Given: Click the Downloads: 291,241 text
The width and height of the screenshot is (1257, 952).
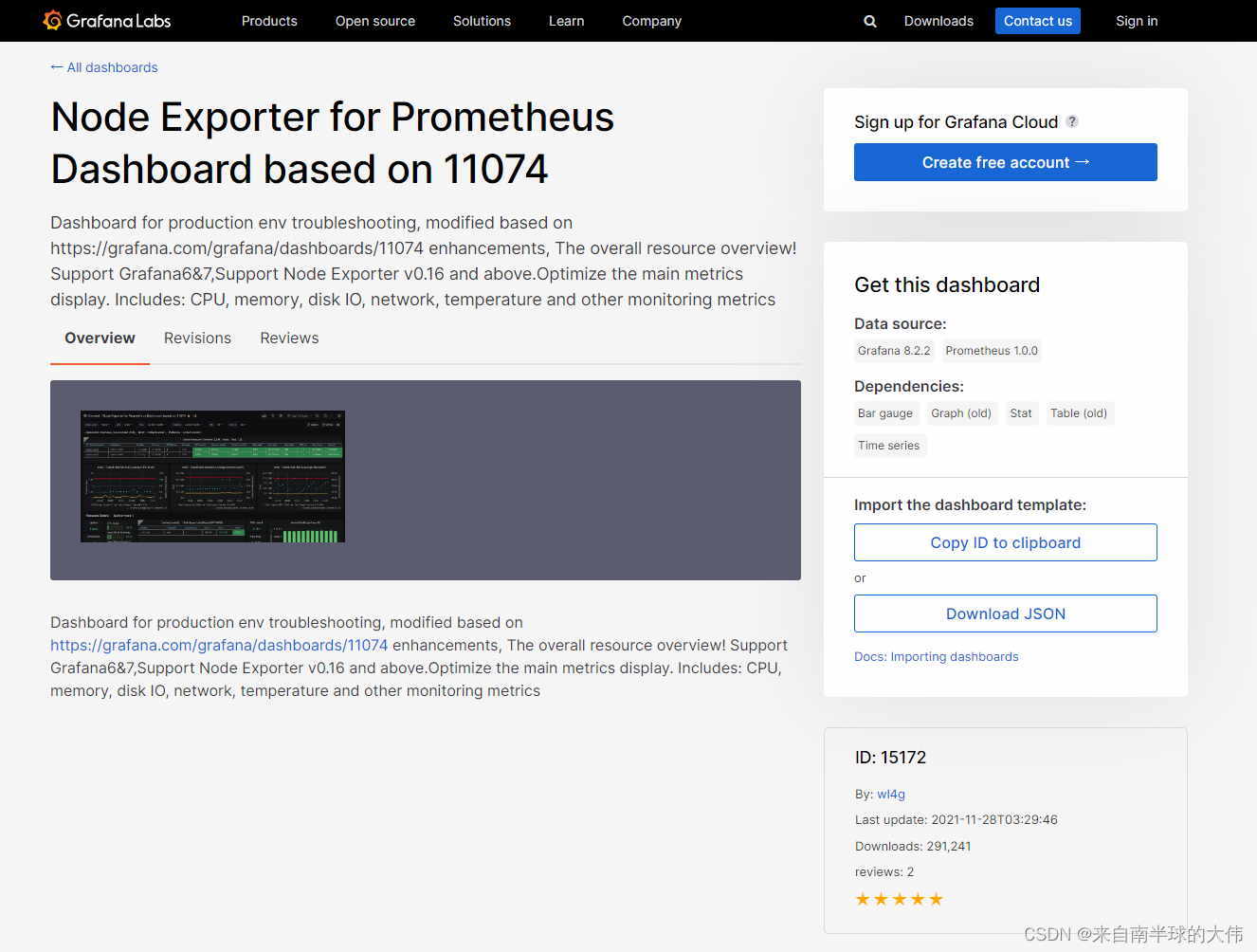Looking at the screenshot, I should [x=913, y=847].
